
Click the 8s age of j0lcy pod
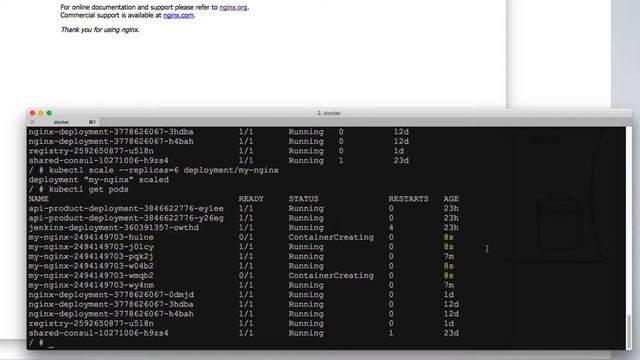(x=449, y=247)
